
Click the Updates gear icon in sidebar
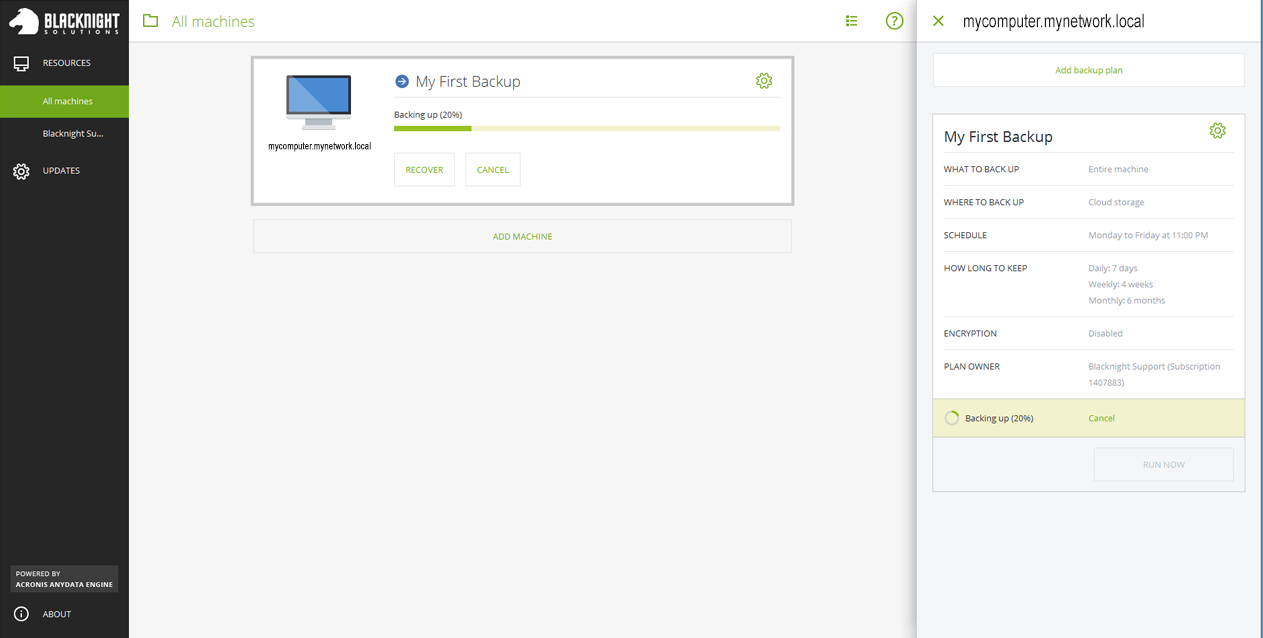point(21,171)
